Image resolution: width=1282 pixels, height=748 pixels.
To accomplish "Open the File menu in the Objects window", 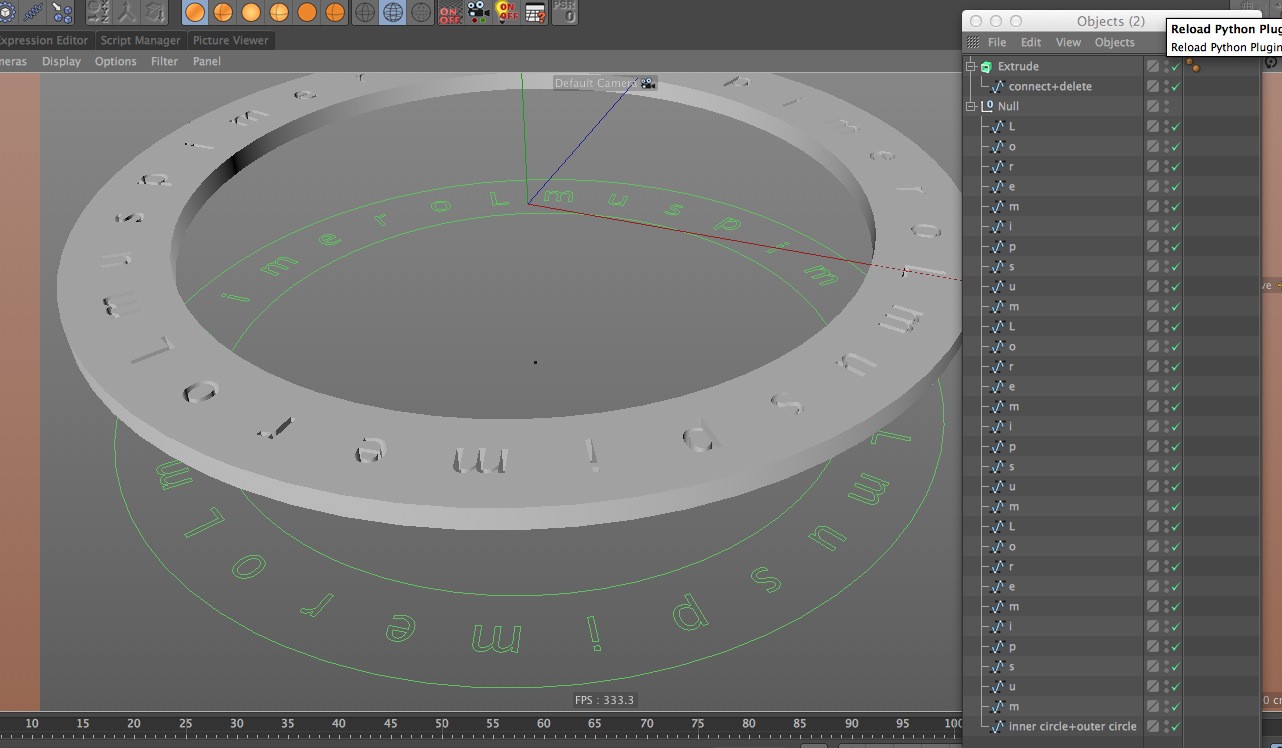I will pyautogui.click(x=997, y=42).
